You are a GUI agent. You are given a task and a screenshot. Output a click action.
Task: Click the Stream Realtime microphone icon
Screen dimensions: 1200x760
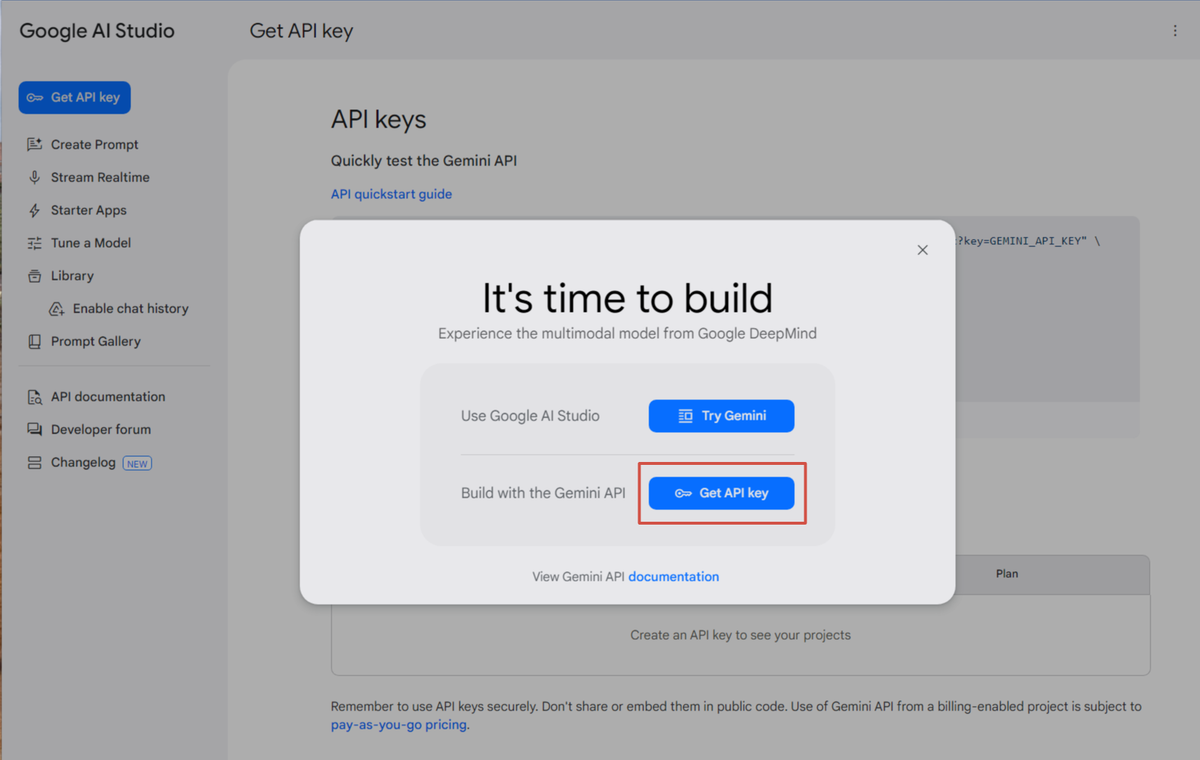(35, 178)
